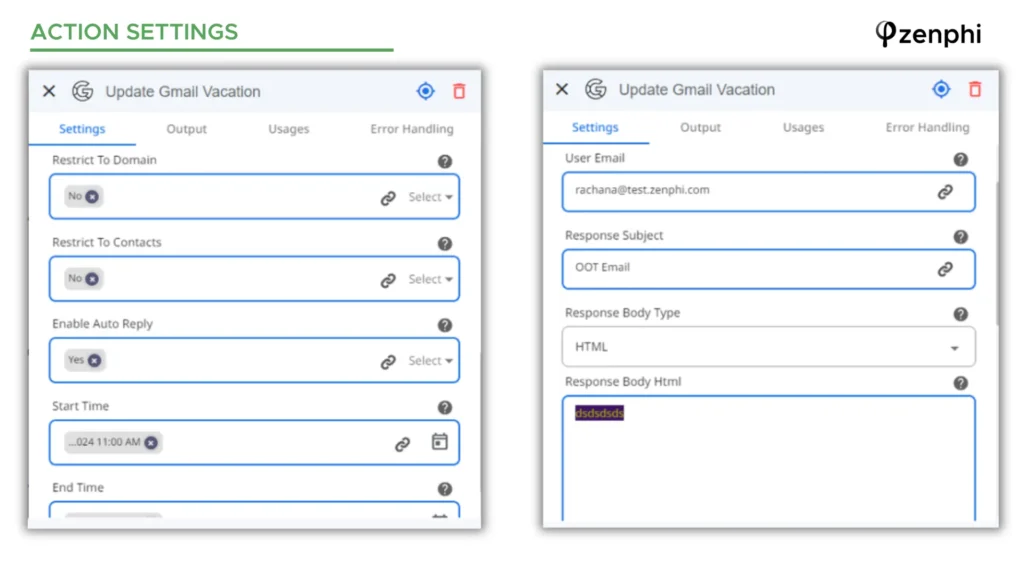Open help for Restrict To Domain
This screenshot has height=576, width=1024.
[x=445, y=161]
